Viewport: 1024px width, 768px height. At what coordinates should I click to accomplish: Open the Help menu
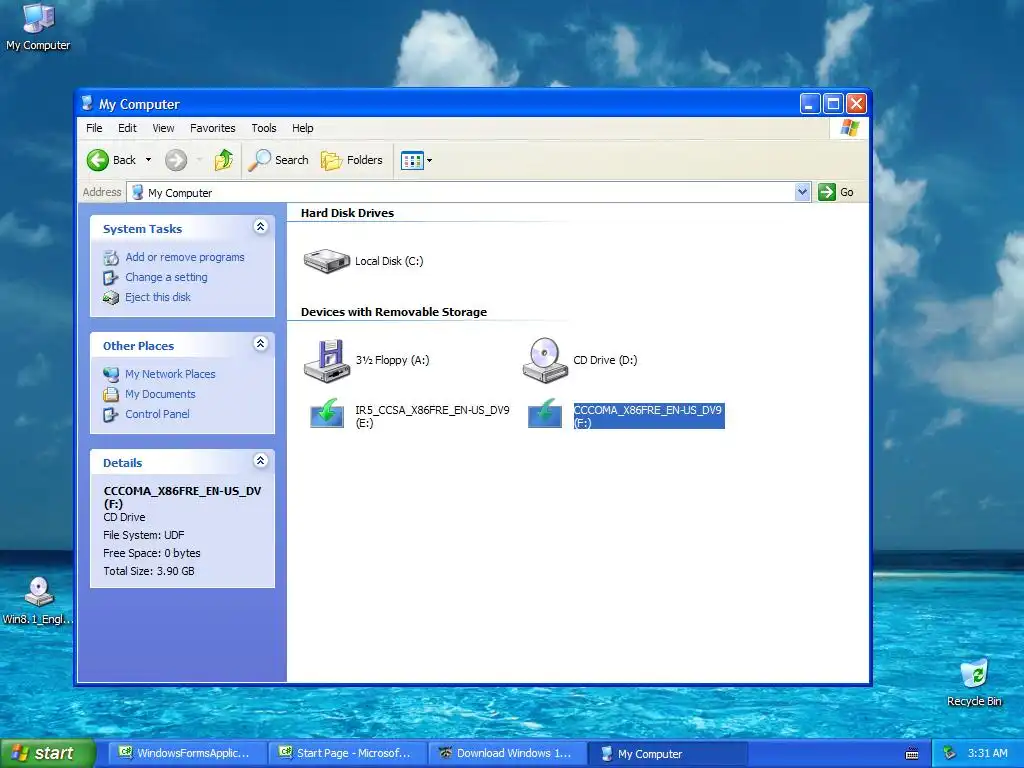(x=302, y=128)
